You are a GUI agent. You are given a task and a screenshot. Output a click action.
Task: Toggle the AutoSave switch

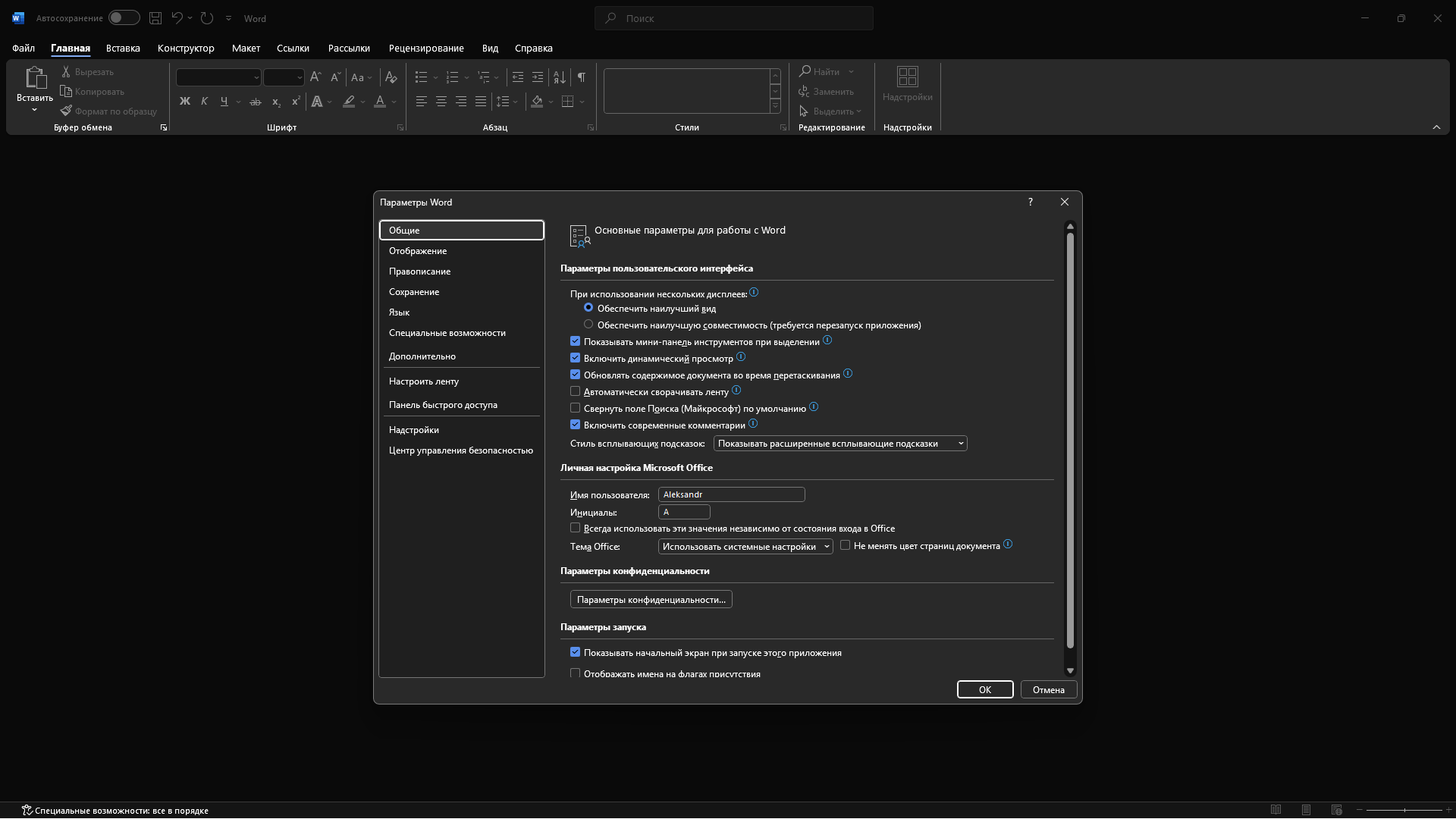pyautogui.click(x=124, y=18)
